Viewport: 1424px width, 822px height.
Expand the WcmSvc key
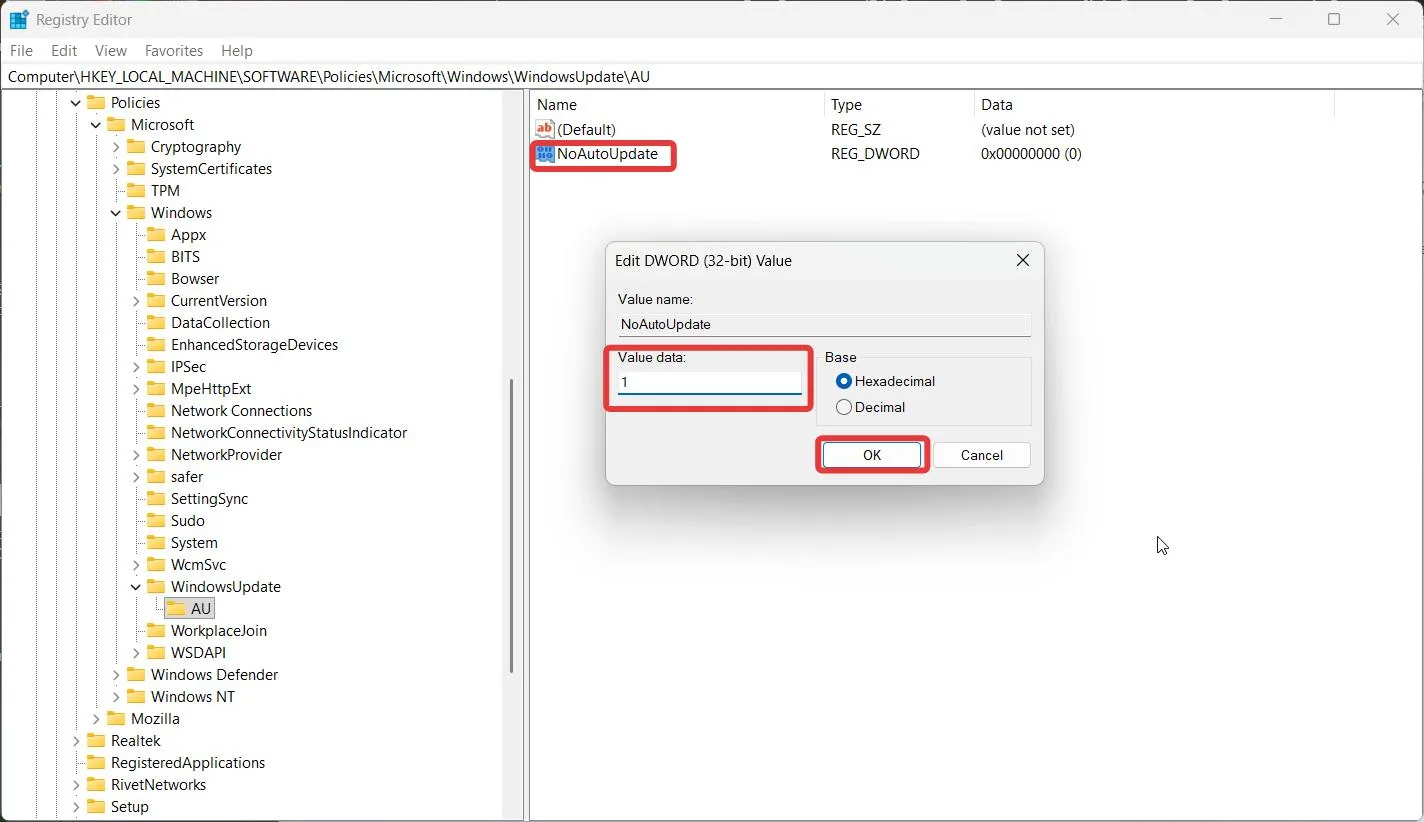click(136, 565)
